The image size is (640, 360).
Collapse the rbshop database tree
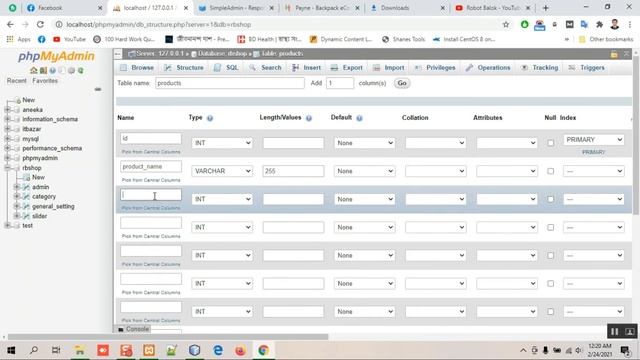click(7, 168)
